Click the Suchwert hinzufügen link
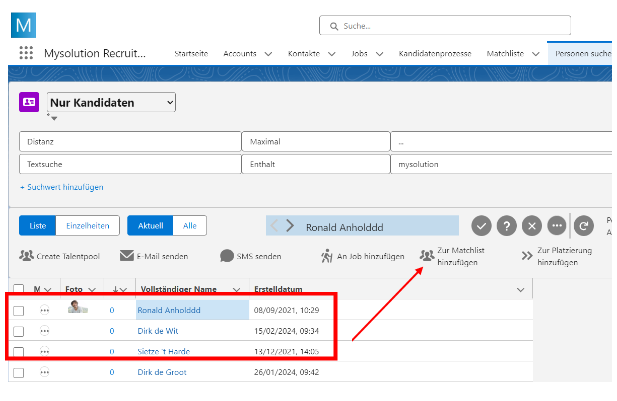This screenshot has width=617, height=401. click(62, 187)
